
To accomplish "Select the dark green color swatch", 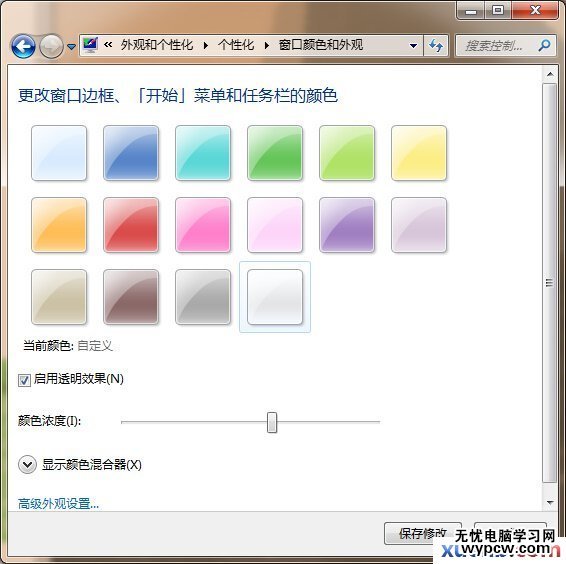I will click(x=275, y=153).
